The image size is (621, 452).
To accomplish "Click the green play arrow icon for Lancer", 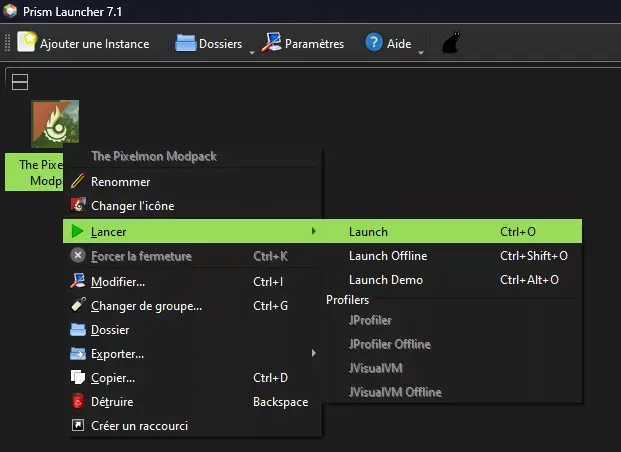I will point(77,231).
